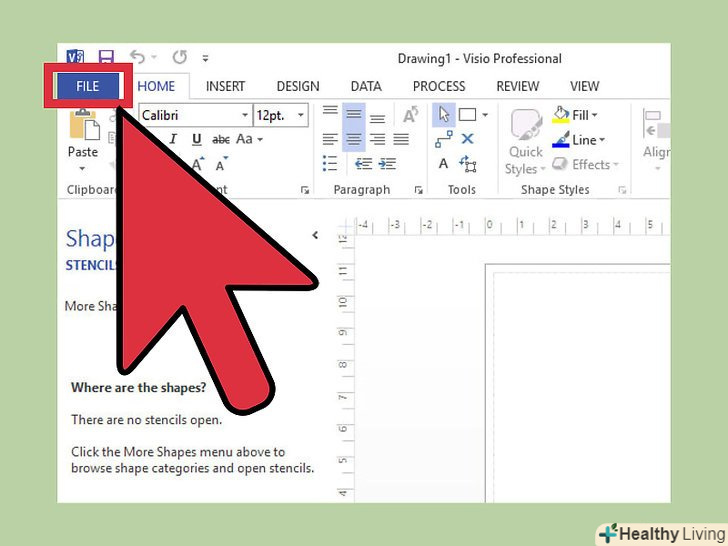Viewport: 728px width, 546px height.
Task: Open the More Shapes menu
Action: (91, 306)
